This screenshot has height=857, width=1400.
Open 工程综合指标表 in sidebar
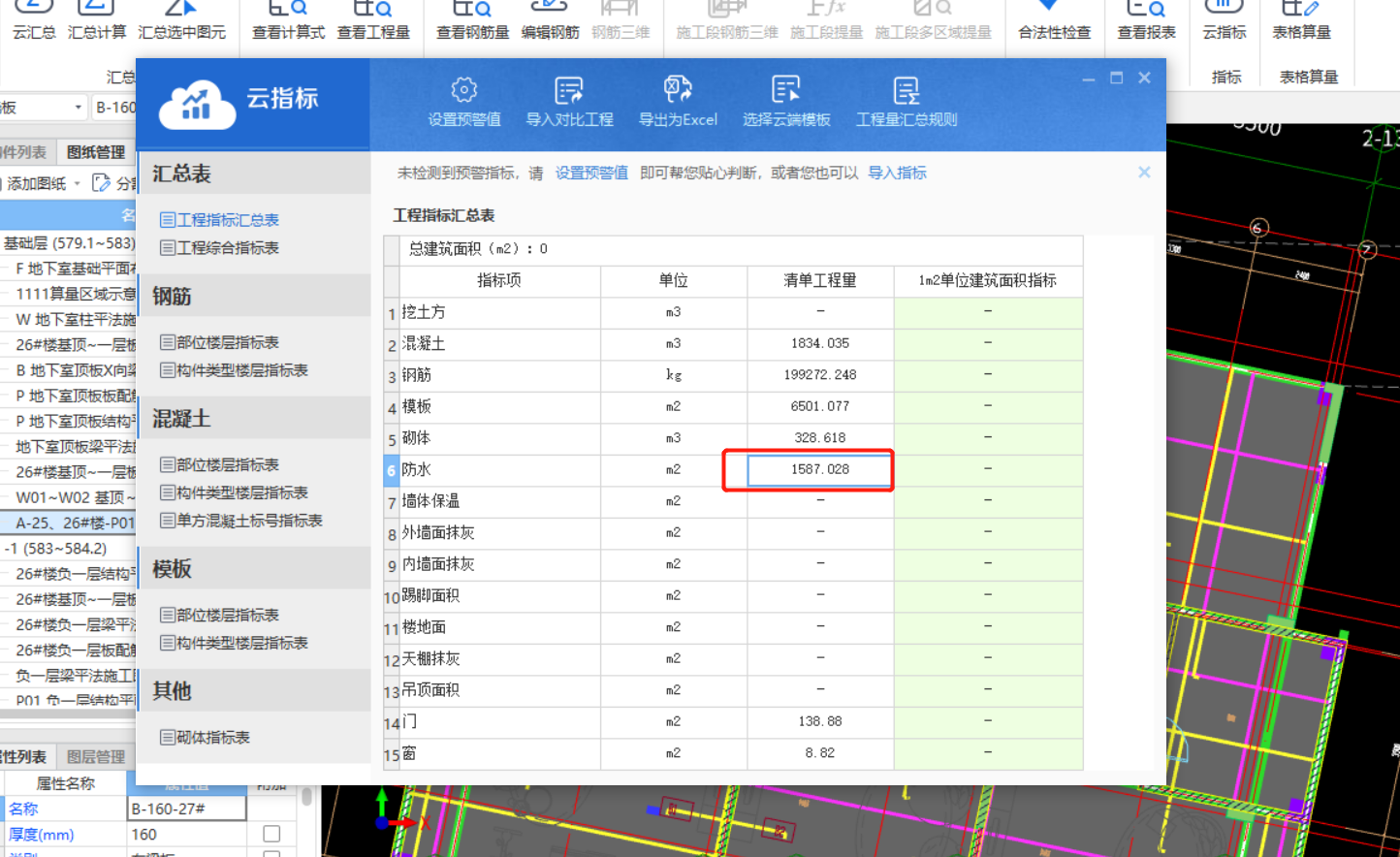[220, 248]
